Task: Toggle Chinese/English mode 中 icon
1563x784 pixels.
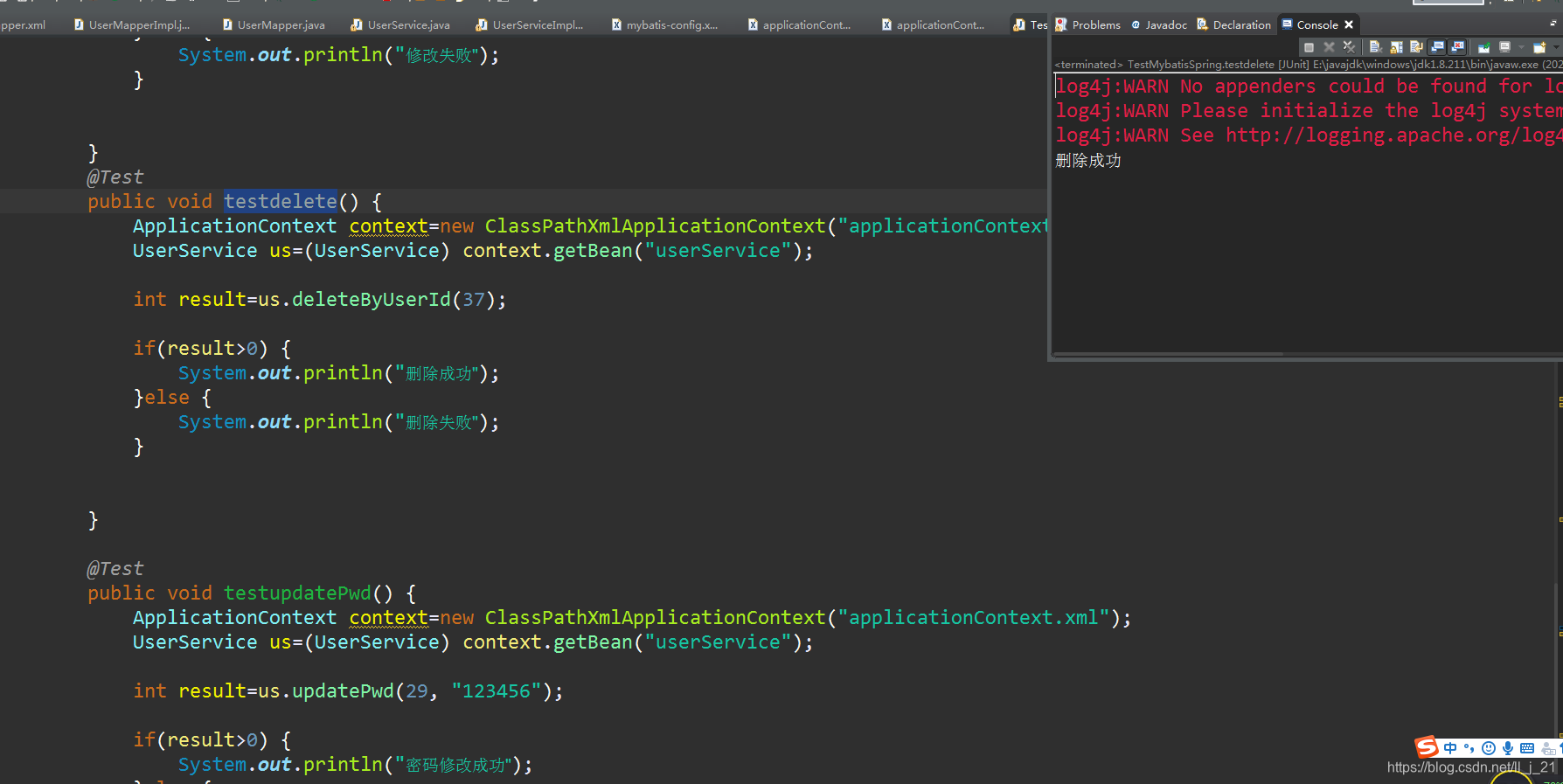Action: pos(1451,748)
